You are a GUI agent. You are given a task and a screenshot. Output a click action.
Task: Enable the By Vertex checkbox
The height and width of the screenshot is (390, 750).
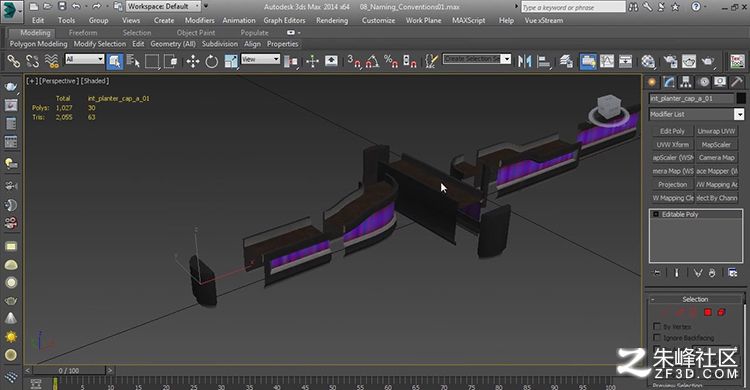point(657,326)
